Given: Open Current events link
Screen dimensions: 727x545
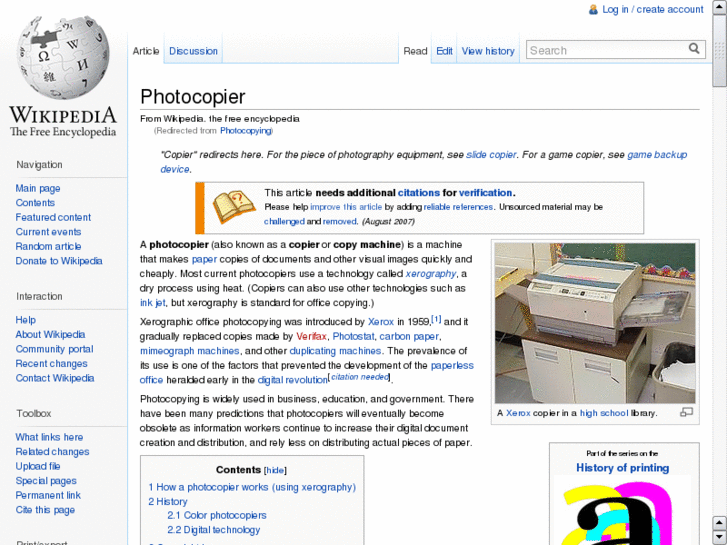Looking at the screenshot, I should pyautogui.click(x=48, y=232).
